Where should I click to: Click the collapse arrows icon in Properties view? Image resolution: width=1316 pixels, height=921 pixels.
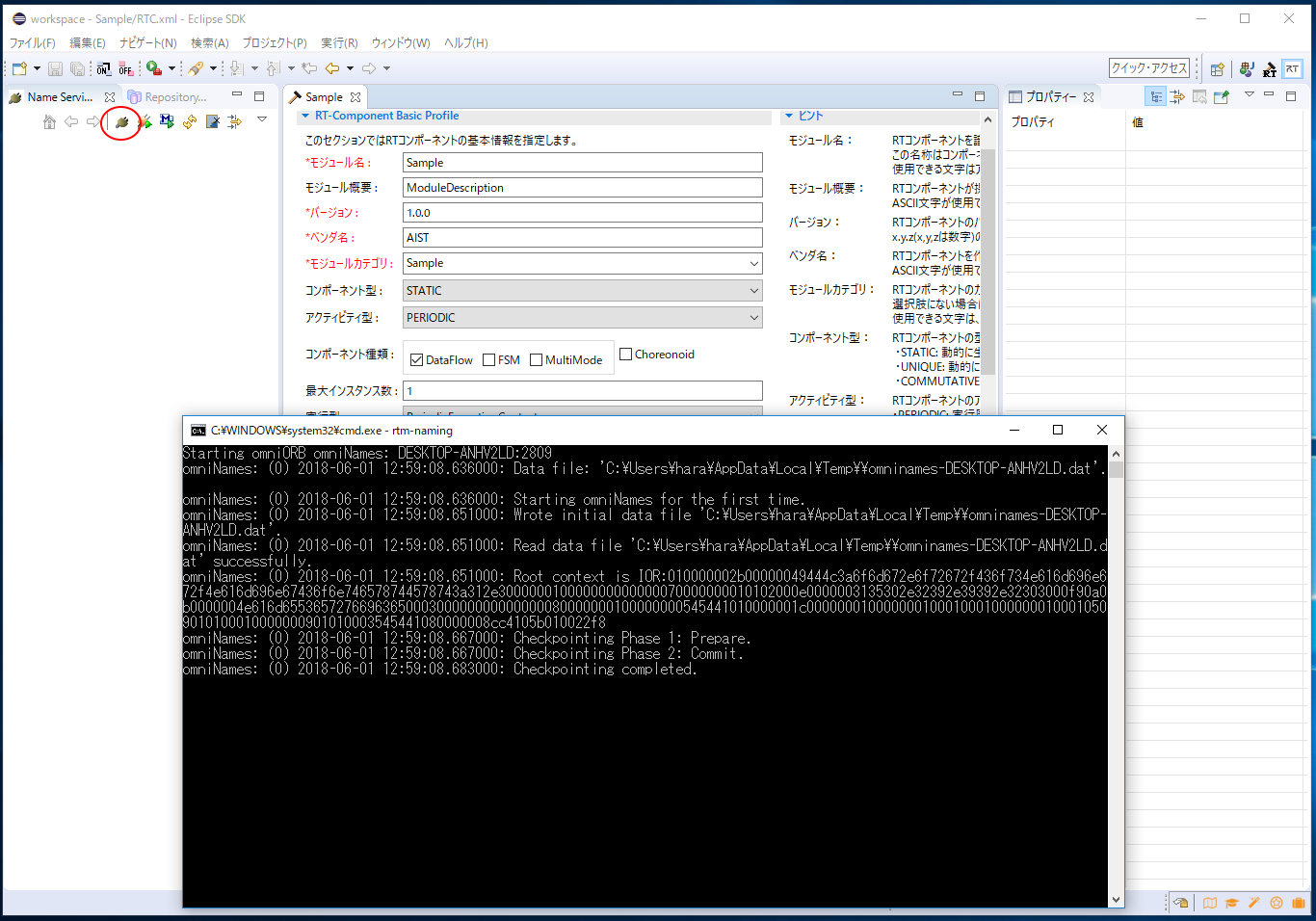1177,96
